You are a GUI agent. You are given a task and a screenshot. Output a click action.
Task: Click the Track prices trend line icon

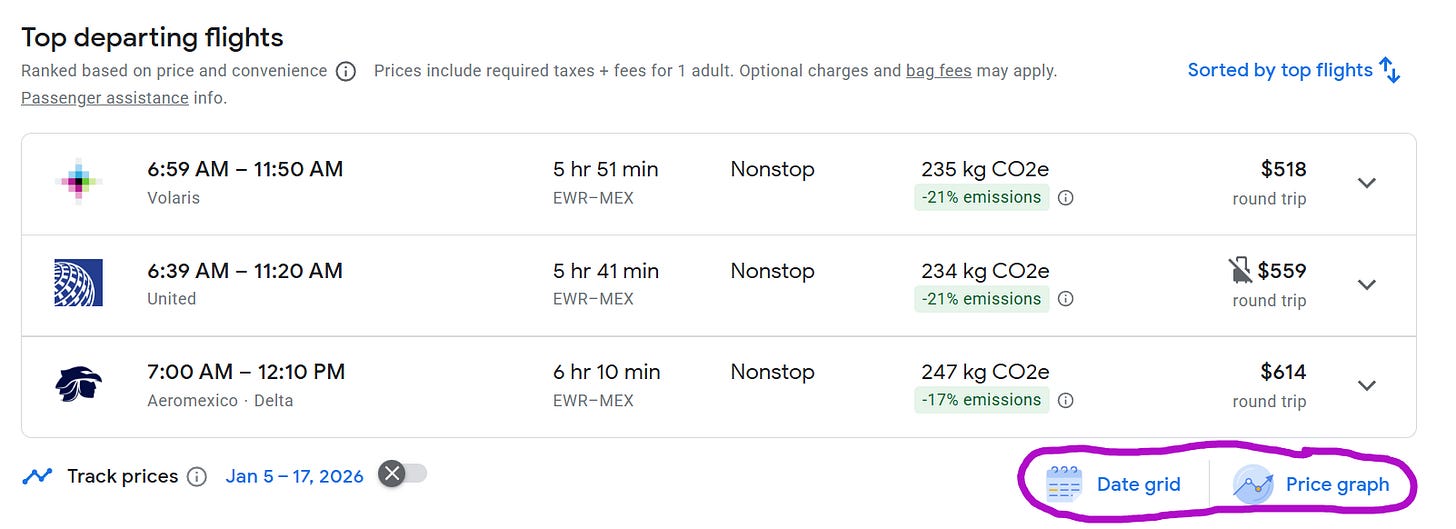(x=38, y=476)
